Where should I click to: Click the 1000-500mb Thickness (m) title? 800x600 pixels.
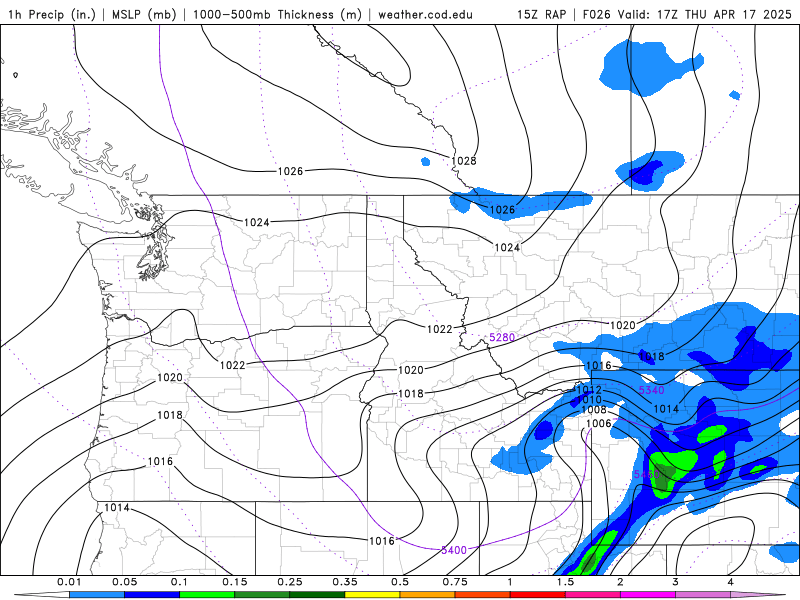click(x=276, y=14)
